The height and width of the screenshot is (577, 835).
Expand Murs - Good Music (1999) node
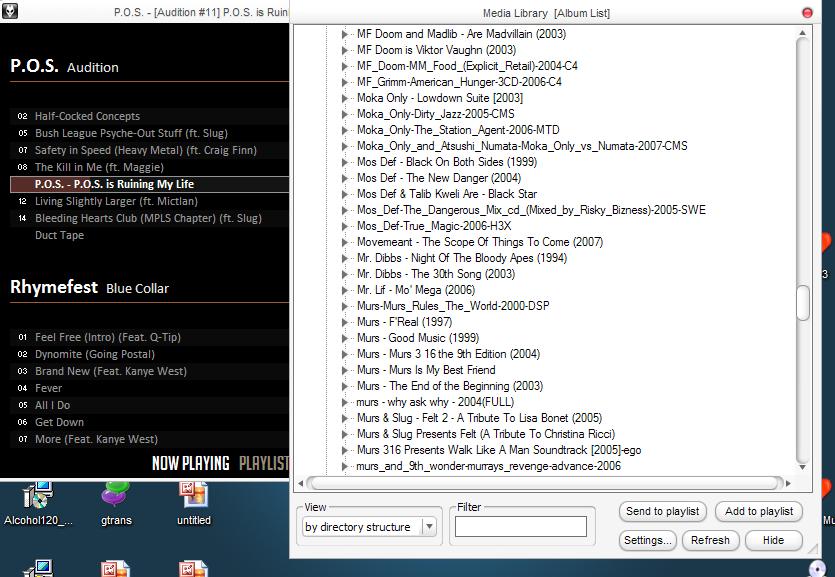click(345, 338)
